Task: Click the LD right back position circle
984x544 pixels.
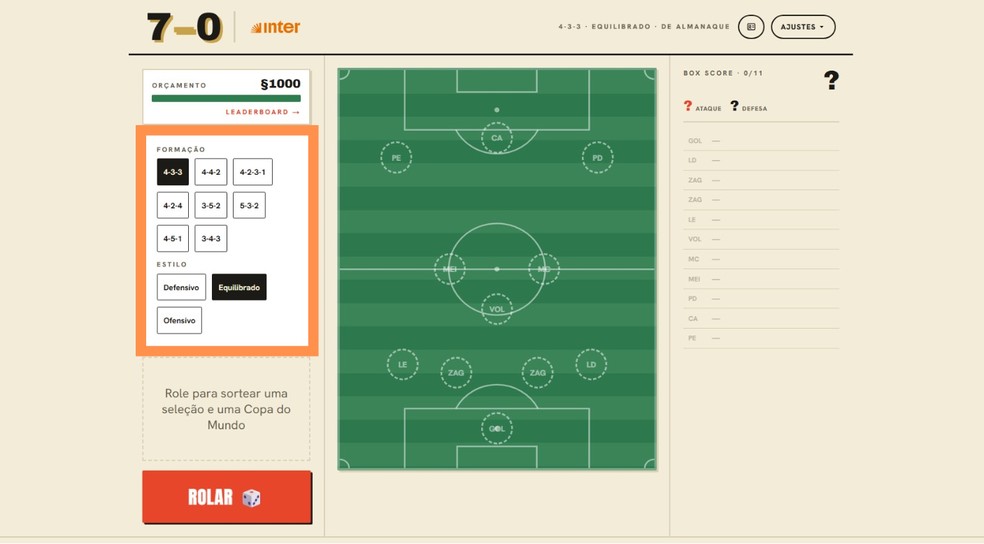Action: pos(591,365)
